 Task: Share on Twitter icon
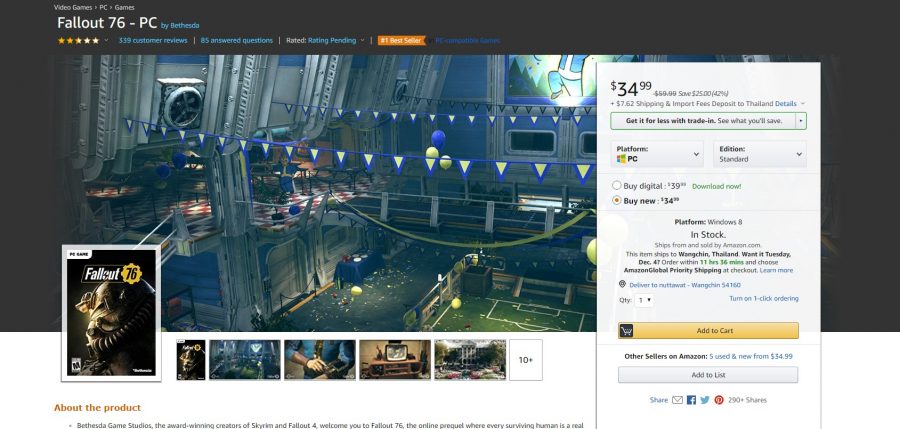(x=705, y=400)
